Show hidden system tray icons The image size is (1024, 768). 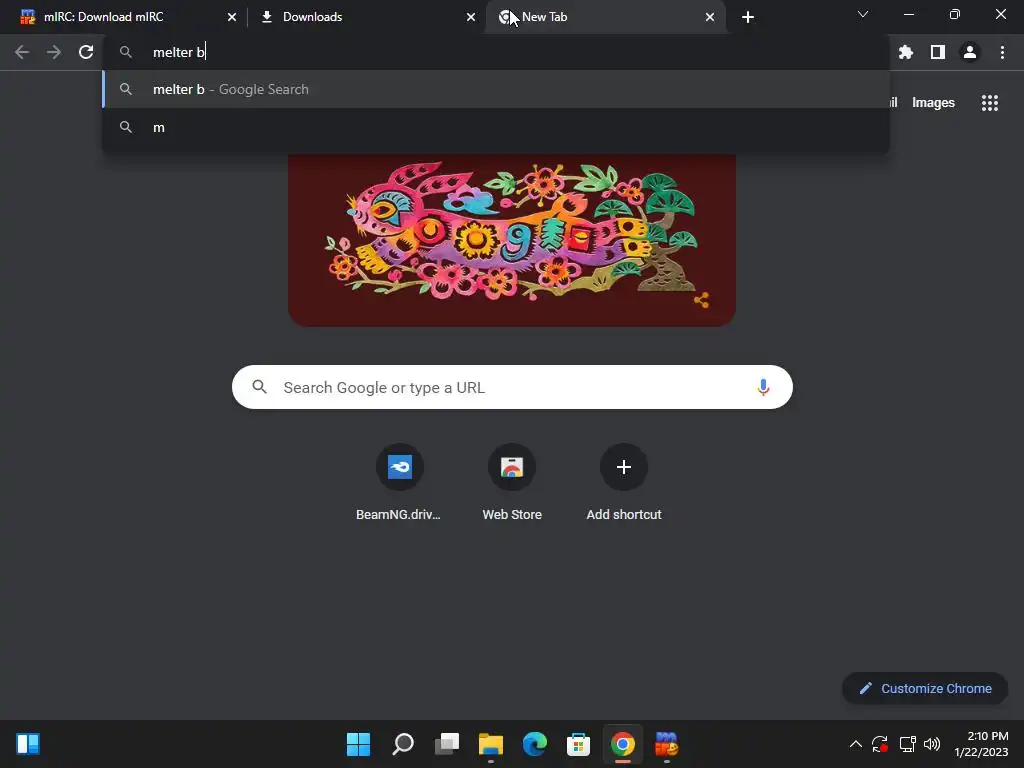[x=856, y=744]
